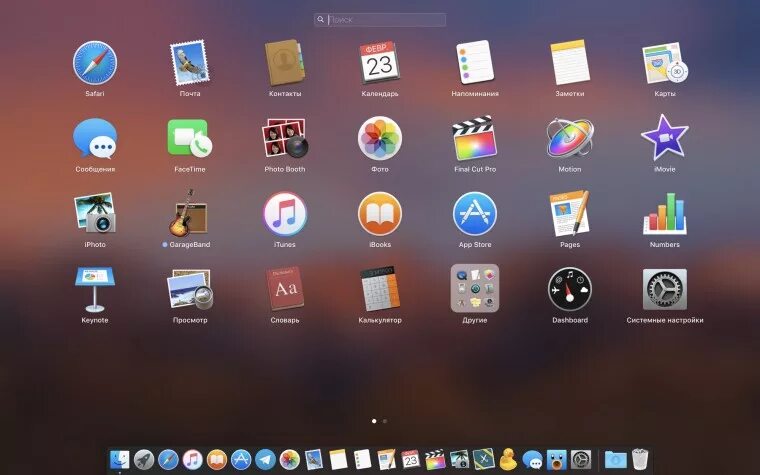Launch Cyberduck from the Dock
Viewport: 760px width, 475px height.
click(x=508, y=459)
